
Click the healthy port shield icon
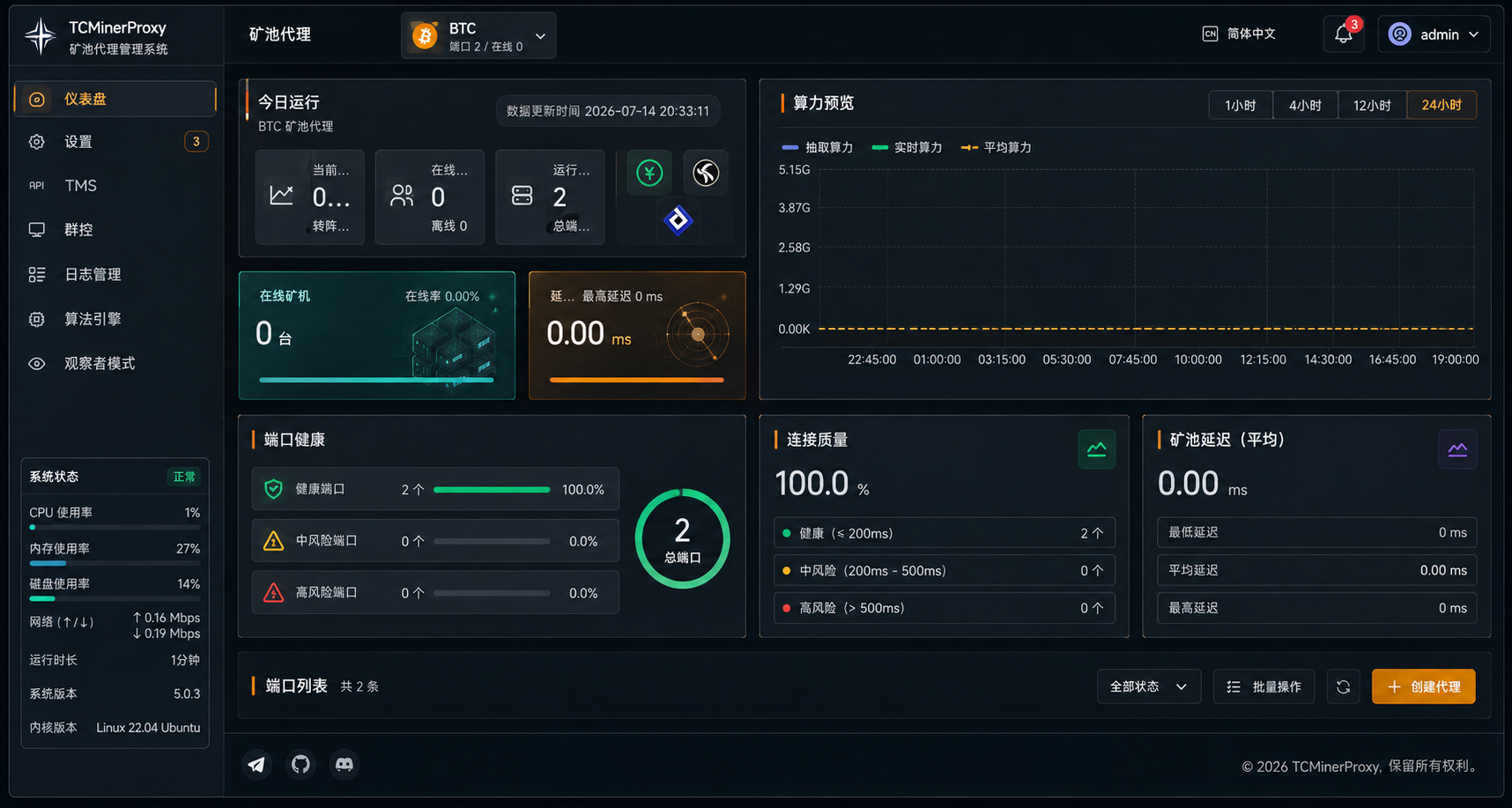pyautogui.click(x=274, y=489)
